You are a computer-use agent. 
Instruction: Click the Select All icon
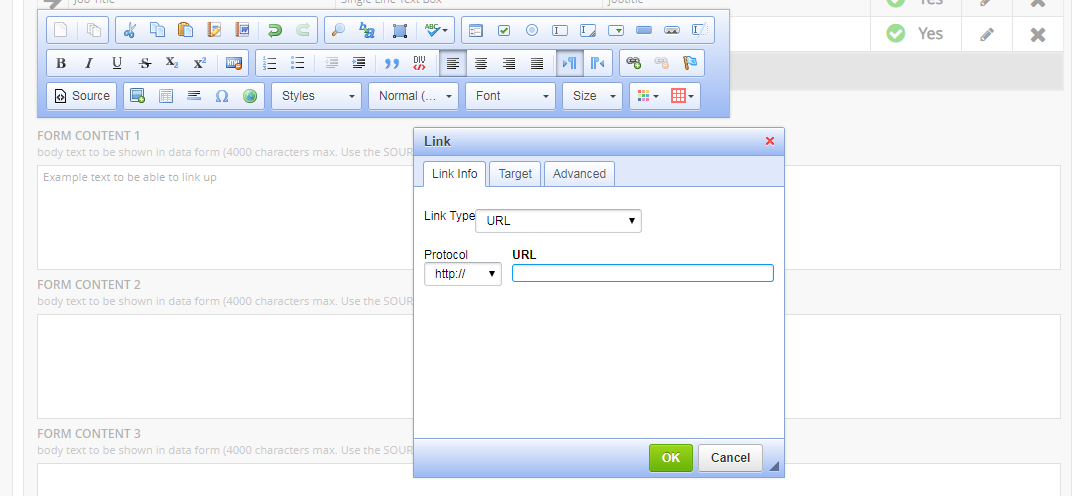[x=399, y=30]
